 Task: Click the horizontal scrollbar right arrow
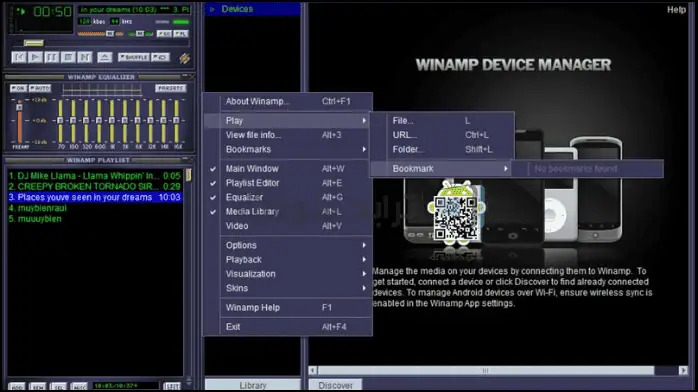pyautogui.click(x=683, y=370)
